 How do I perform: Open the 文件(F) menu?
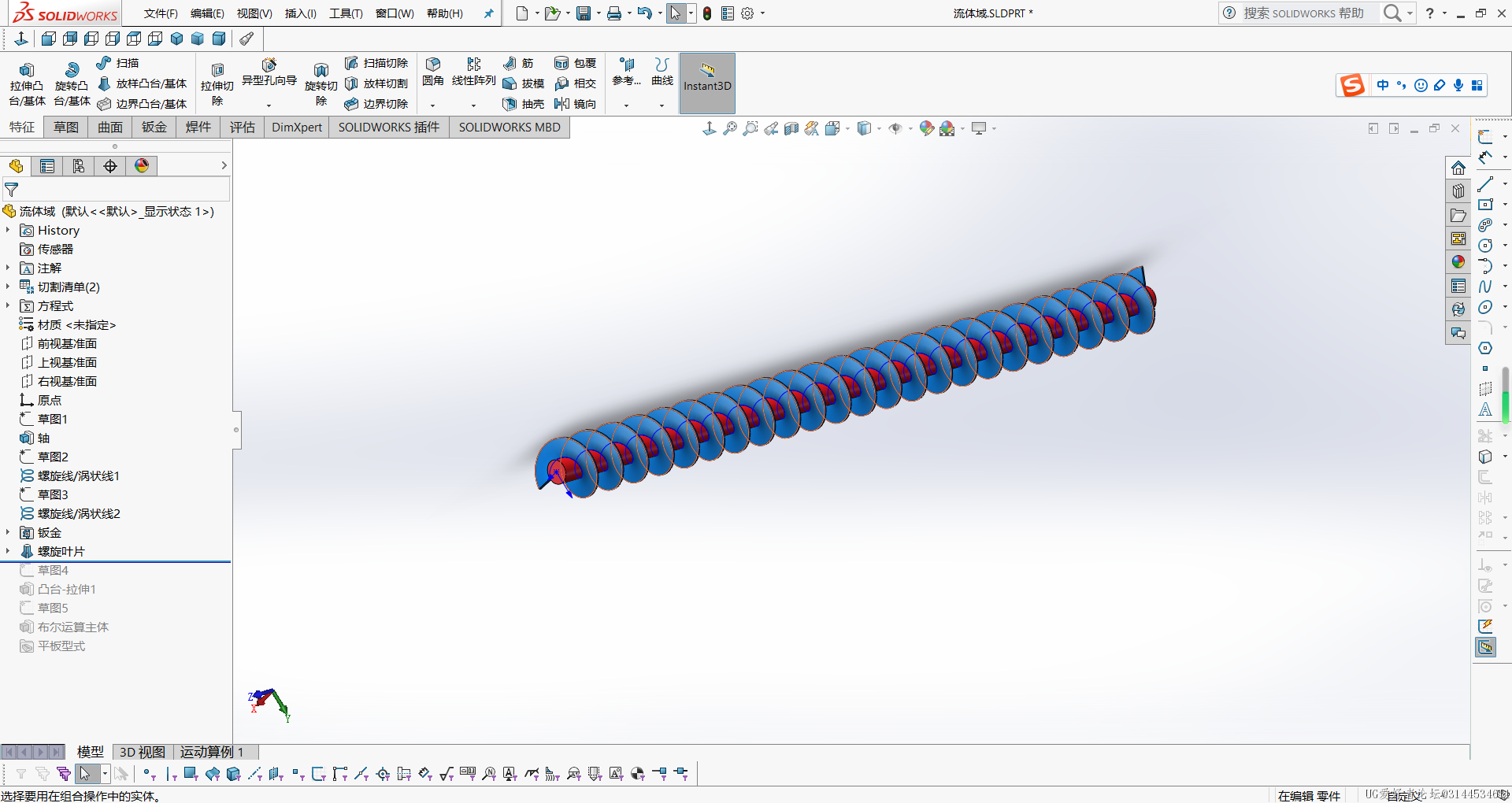pyautogui.click(x=161, y=13)
